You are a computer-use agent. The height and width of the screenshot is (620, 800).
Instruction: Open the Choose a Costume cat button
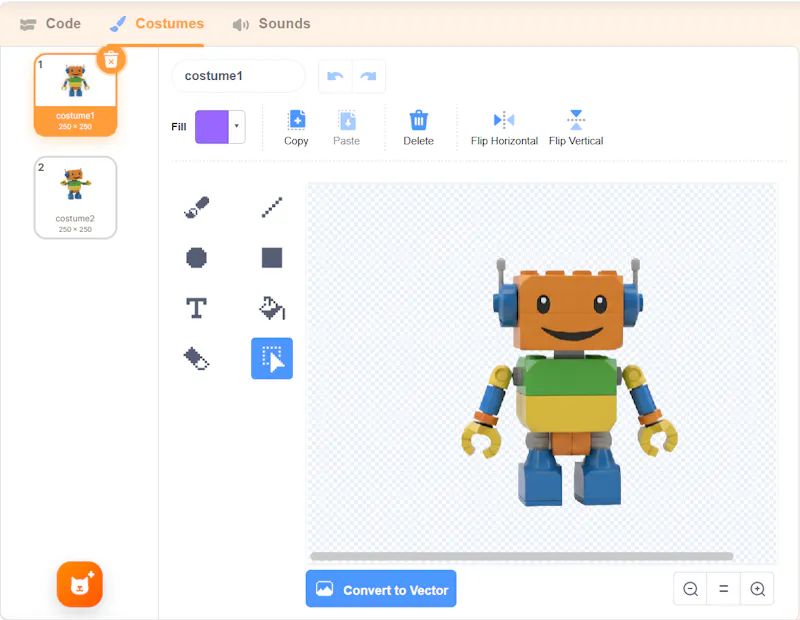coord(80,584)
